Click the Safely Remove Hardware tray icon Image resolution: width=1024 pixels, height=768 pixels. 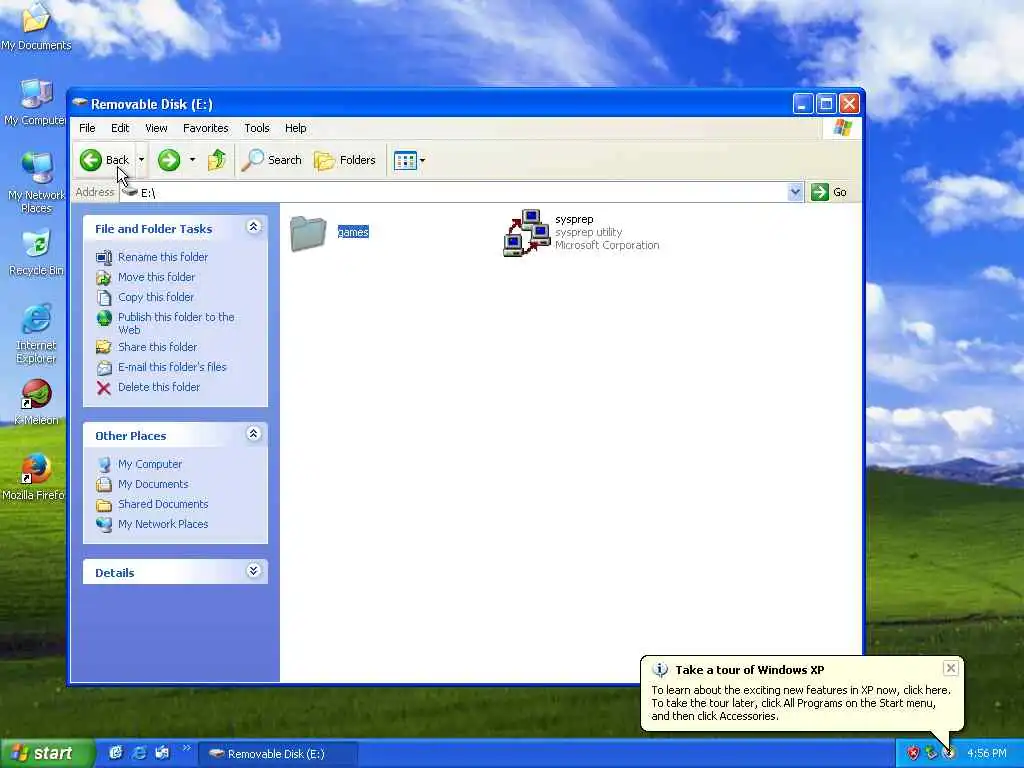coord(931,754)
